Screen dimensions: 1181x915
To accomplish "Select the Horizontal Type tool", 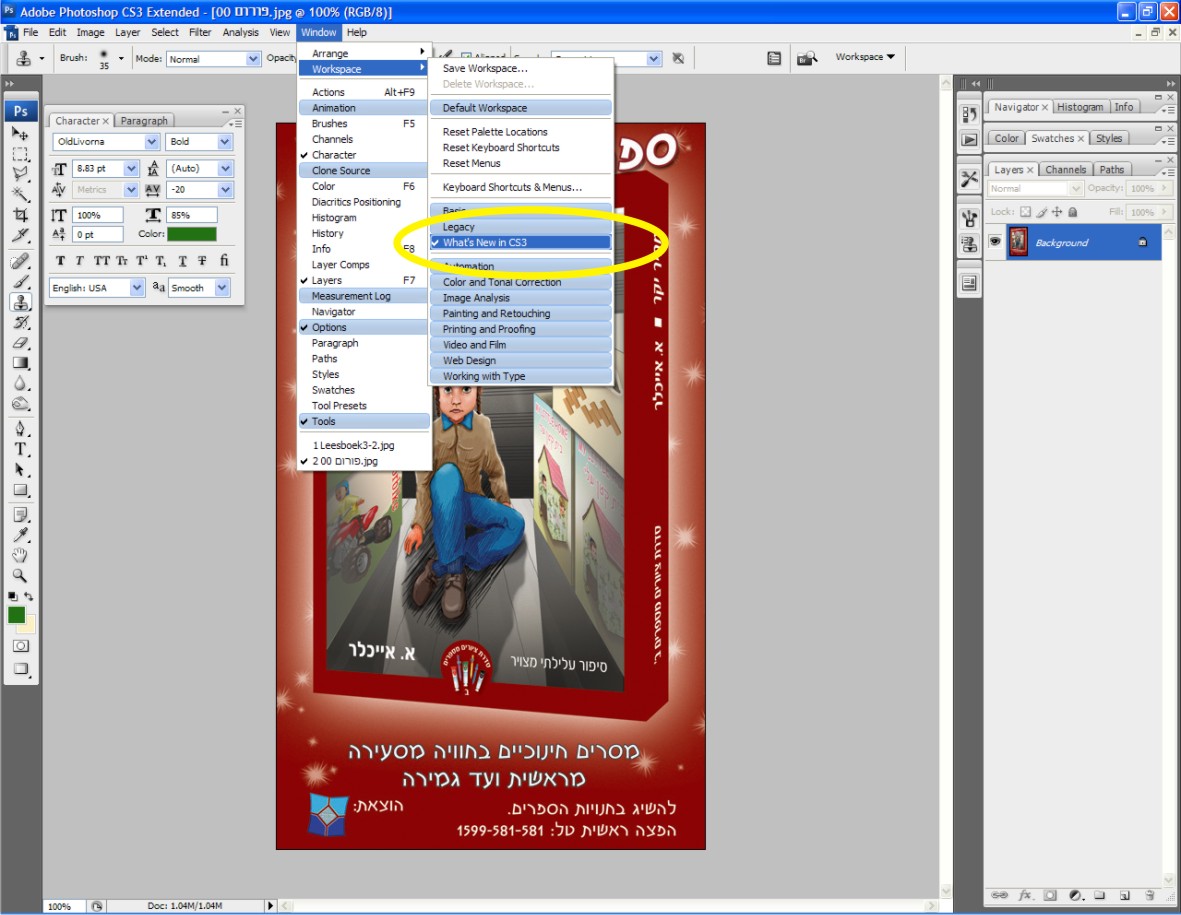I will click(20, 450).
